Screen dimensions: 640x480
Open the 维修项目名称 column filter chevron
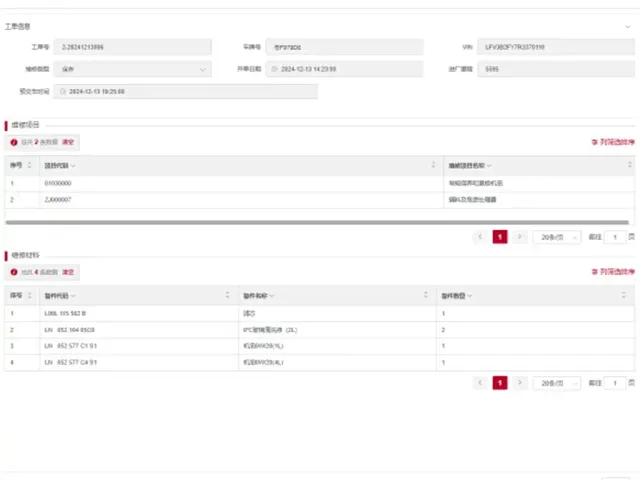pos(489,166)
